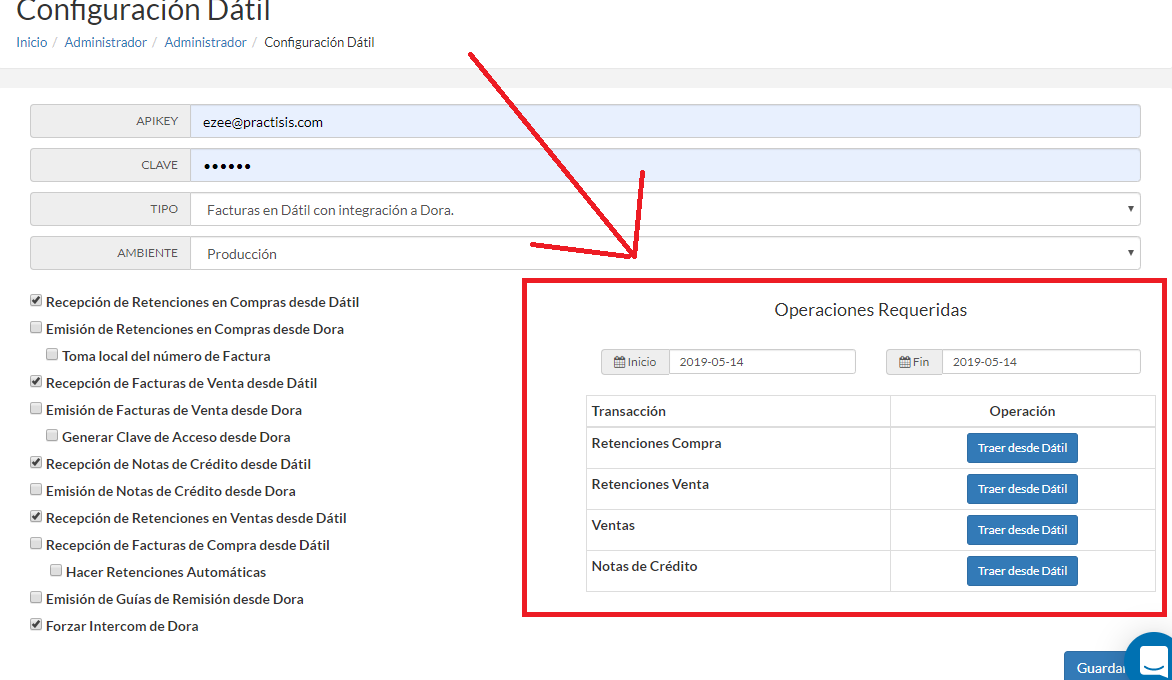
Task: Click the calendar icon beside Fin date
Action: point(904,362)
